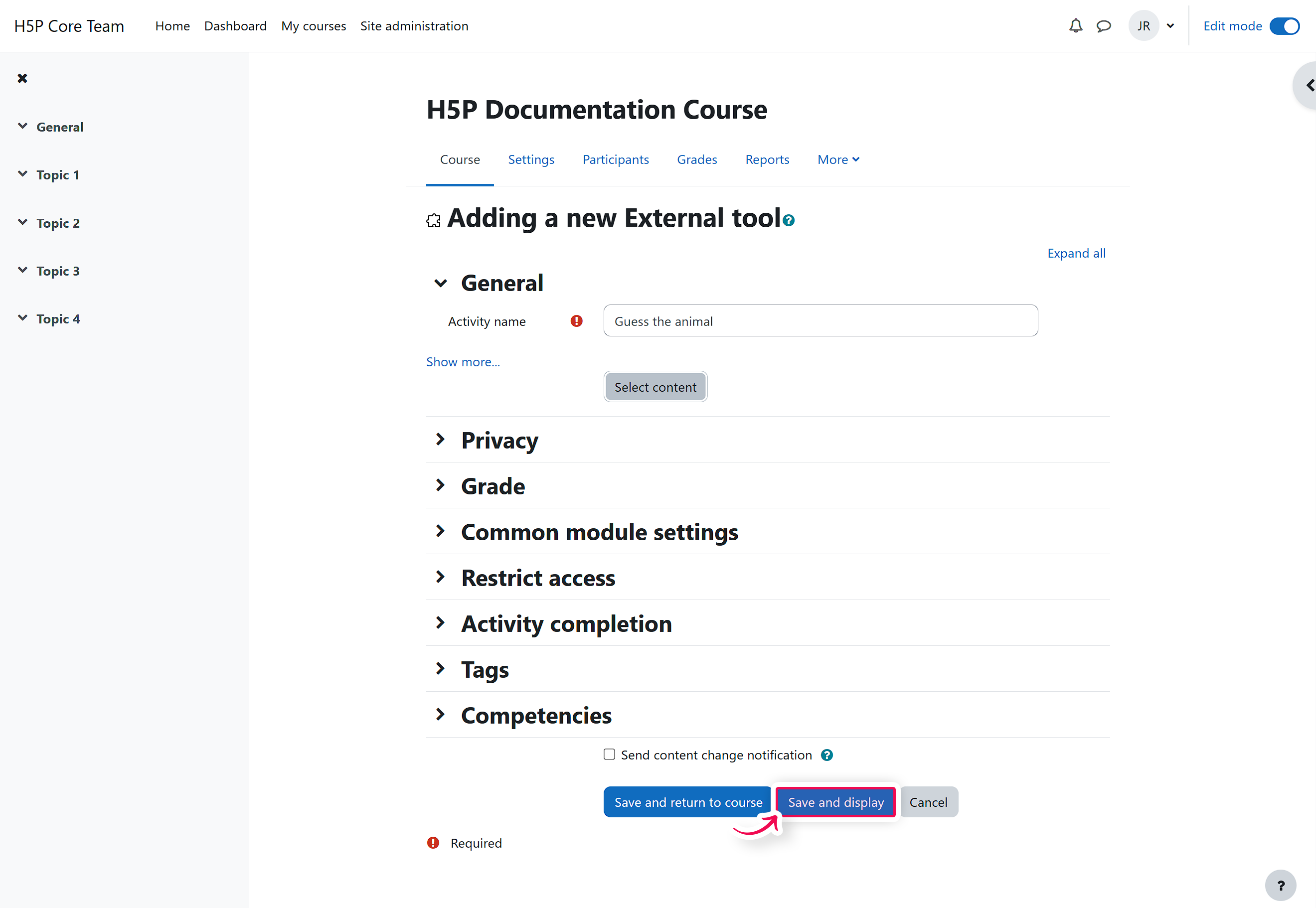Expand the Activity completion section
Image resolution: width=1316 pixels, height=908 pixels.
click(440, 623)
